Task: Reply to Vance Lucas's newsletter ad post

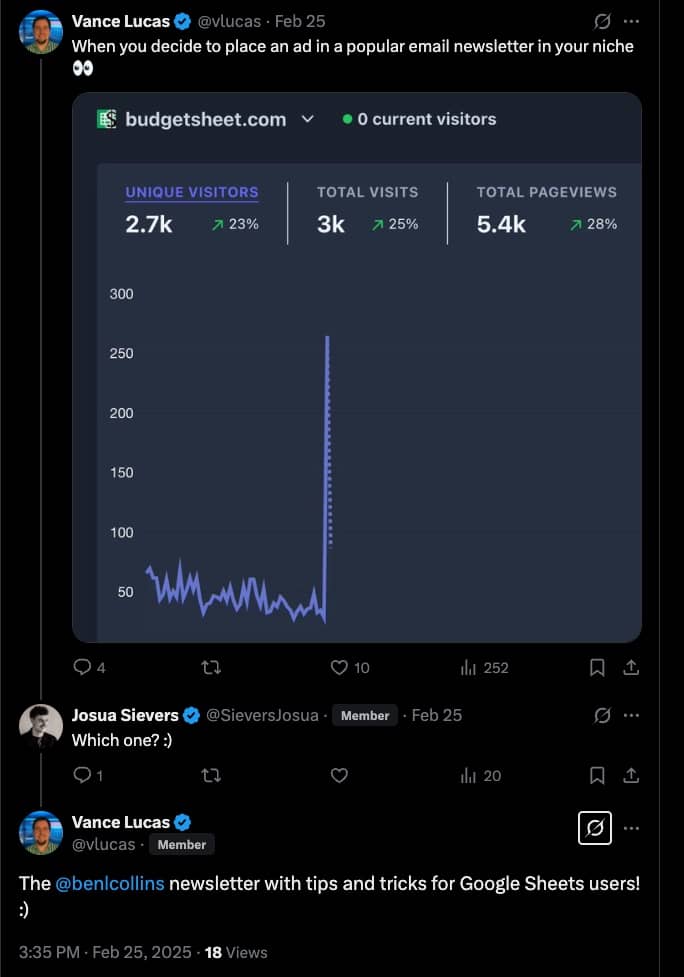Action: [83, 667]
